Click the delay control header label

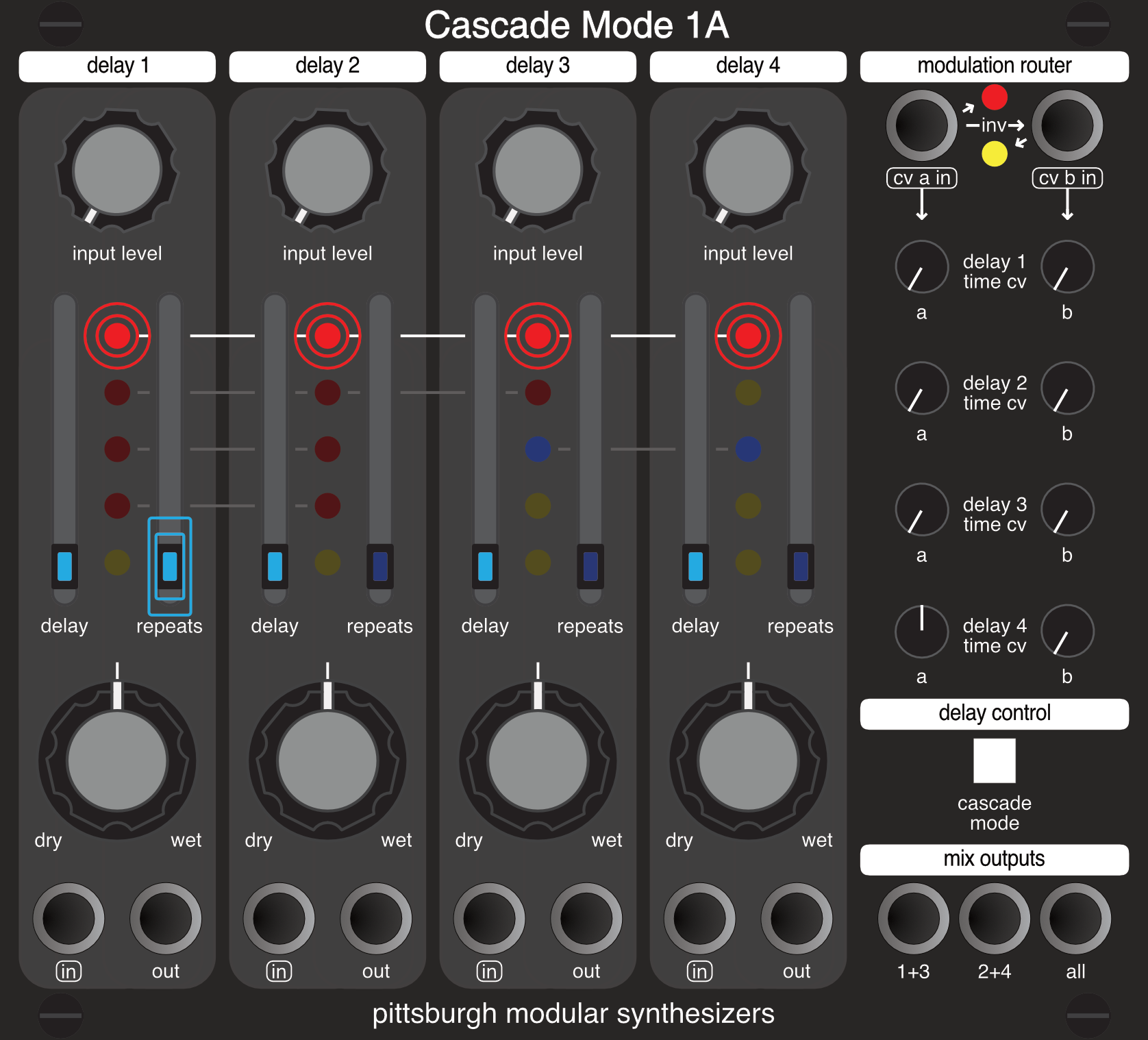tap(995, 714)
